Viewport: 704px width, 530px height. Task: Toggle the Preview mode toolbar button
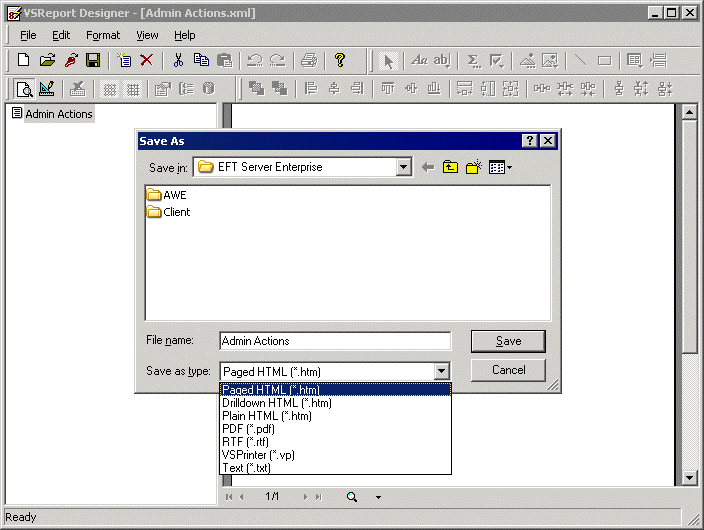tap(24, 89)
